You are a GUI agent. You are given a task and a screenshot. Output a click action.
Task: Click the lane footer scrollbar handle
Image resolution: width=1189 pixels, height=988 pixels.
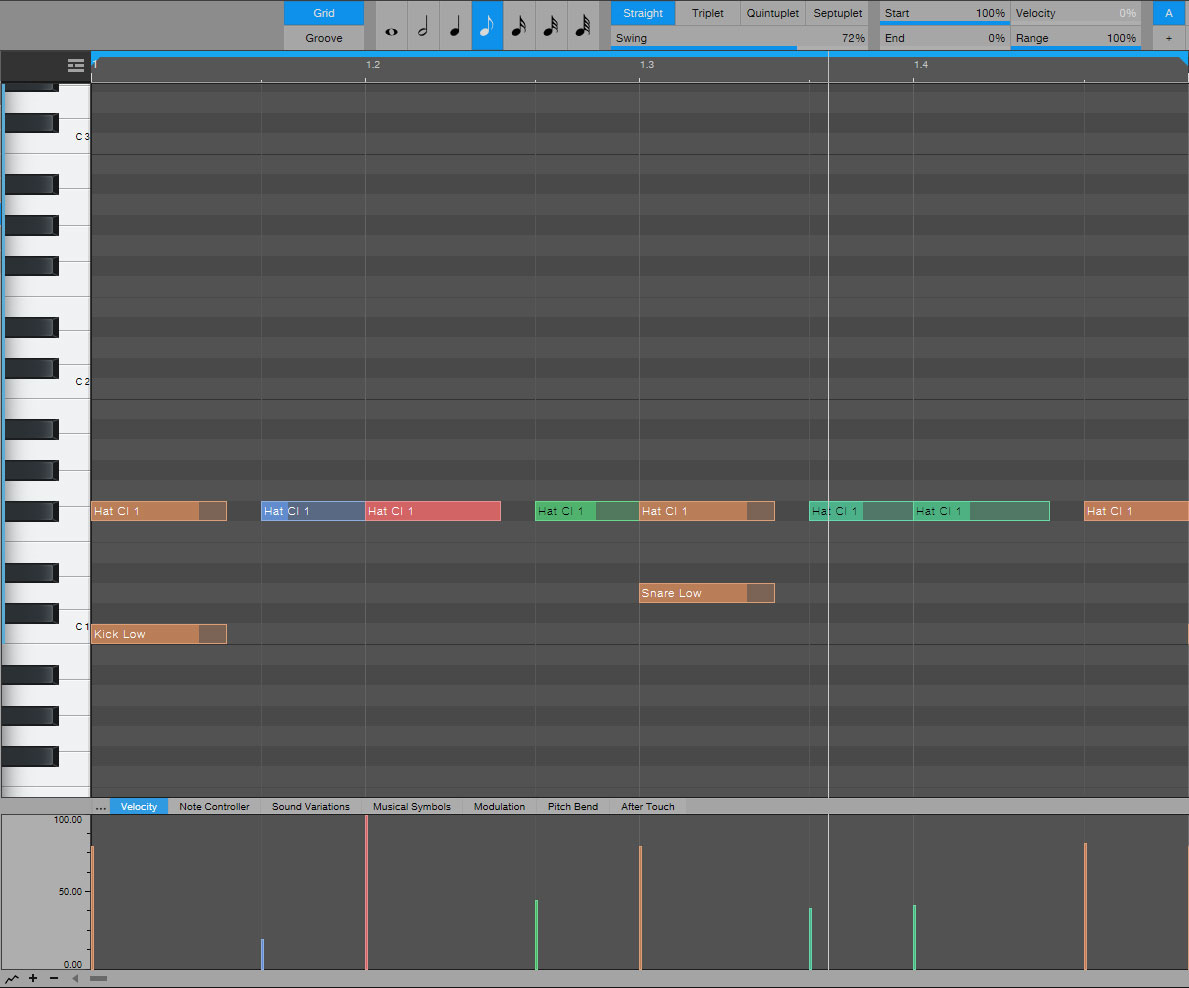pos(99,978)
